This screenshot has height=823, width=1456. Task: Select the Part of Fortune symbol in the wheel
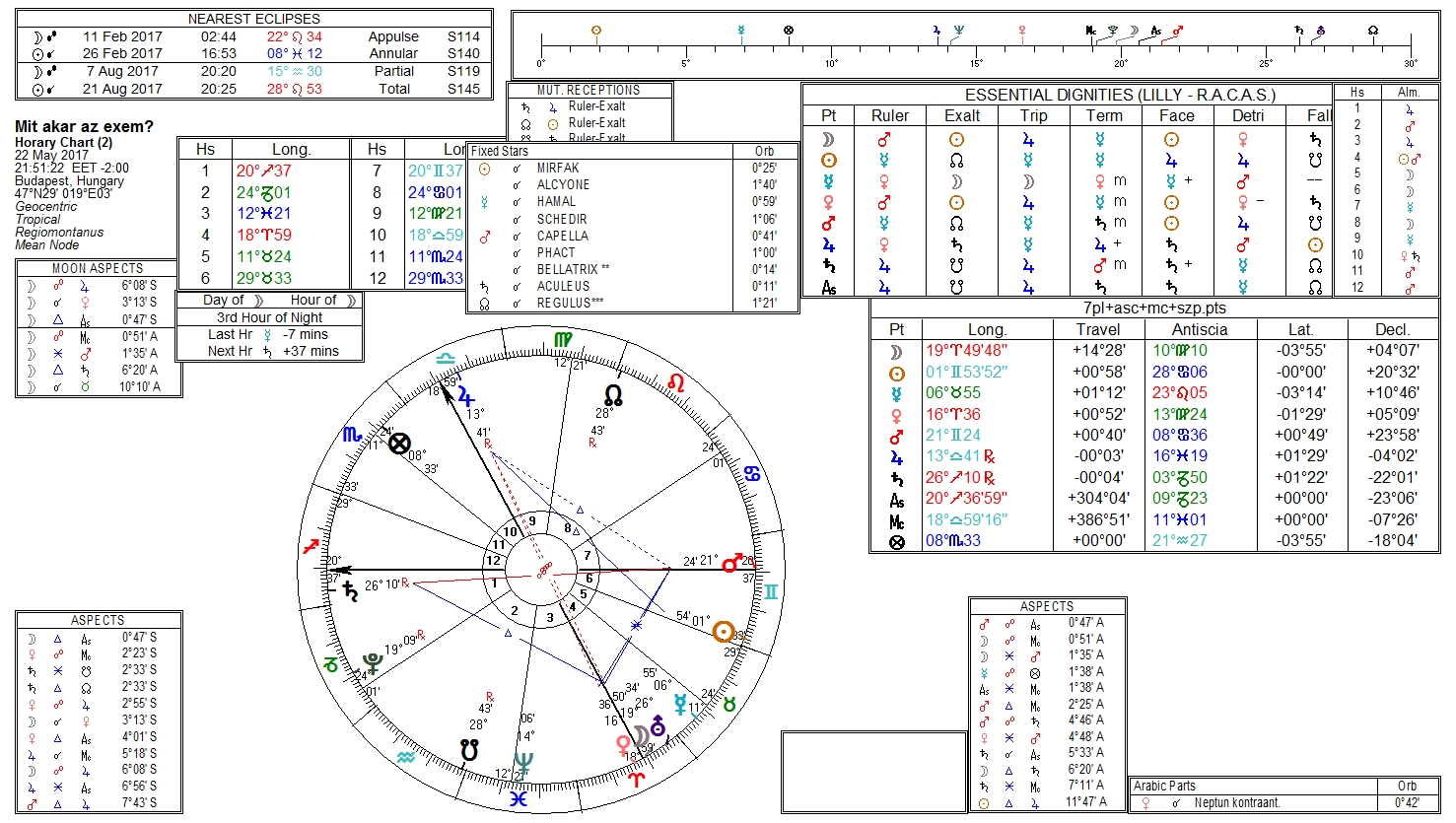click(x=398, y=444)
